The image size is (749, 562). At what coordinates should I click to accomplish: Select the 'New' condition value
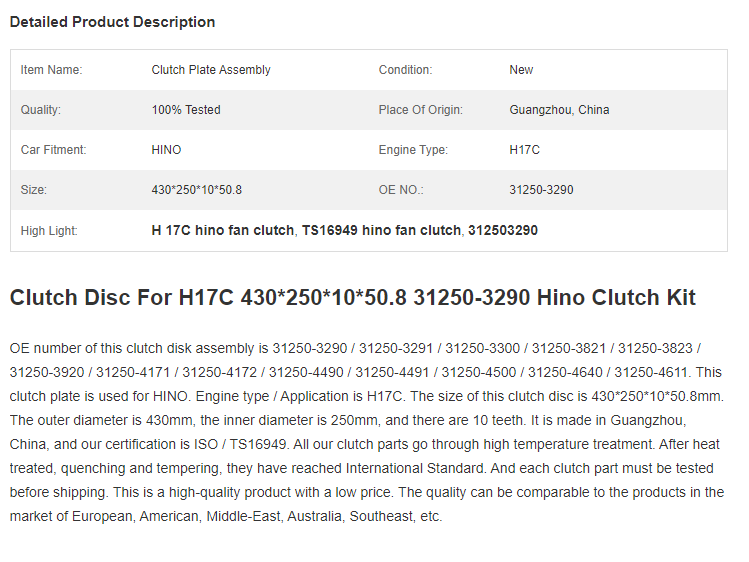click(521, 70)
